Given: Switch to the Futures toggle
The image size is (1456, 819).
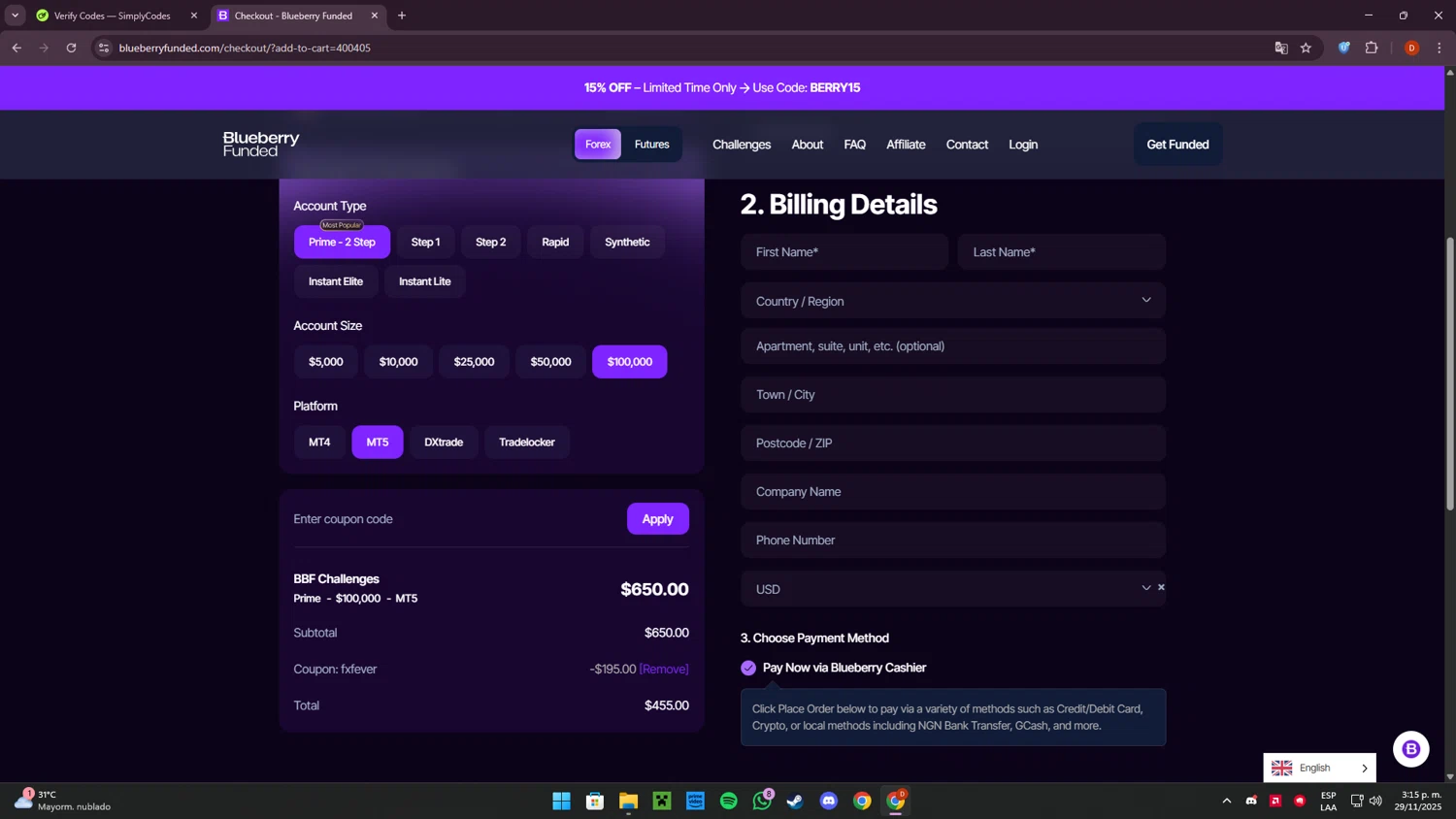Looking at the screenshot, I should coord(651,145).
